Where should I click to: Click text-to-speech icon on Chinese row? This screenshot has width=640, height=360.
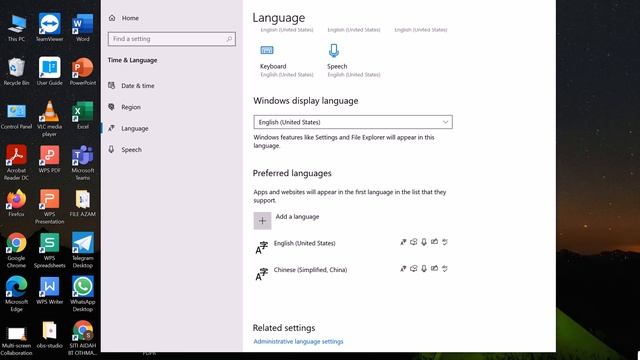[x=413, y=269]
